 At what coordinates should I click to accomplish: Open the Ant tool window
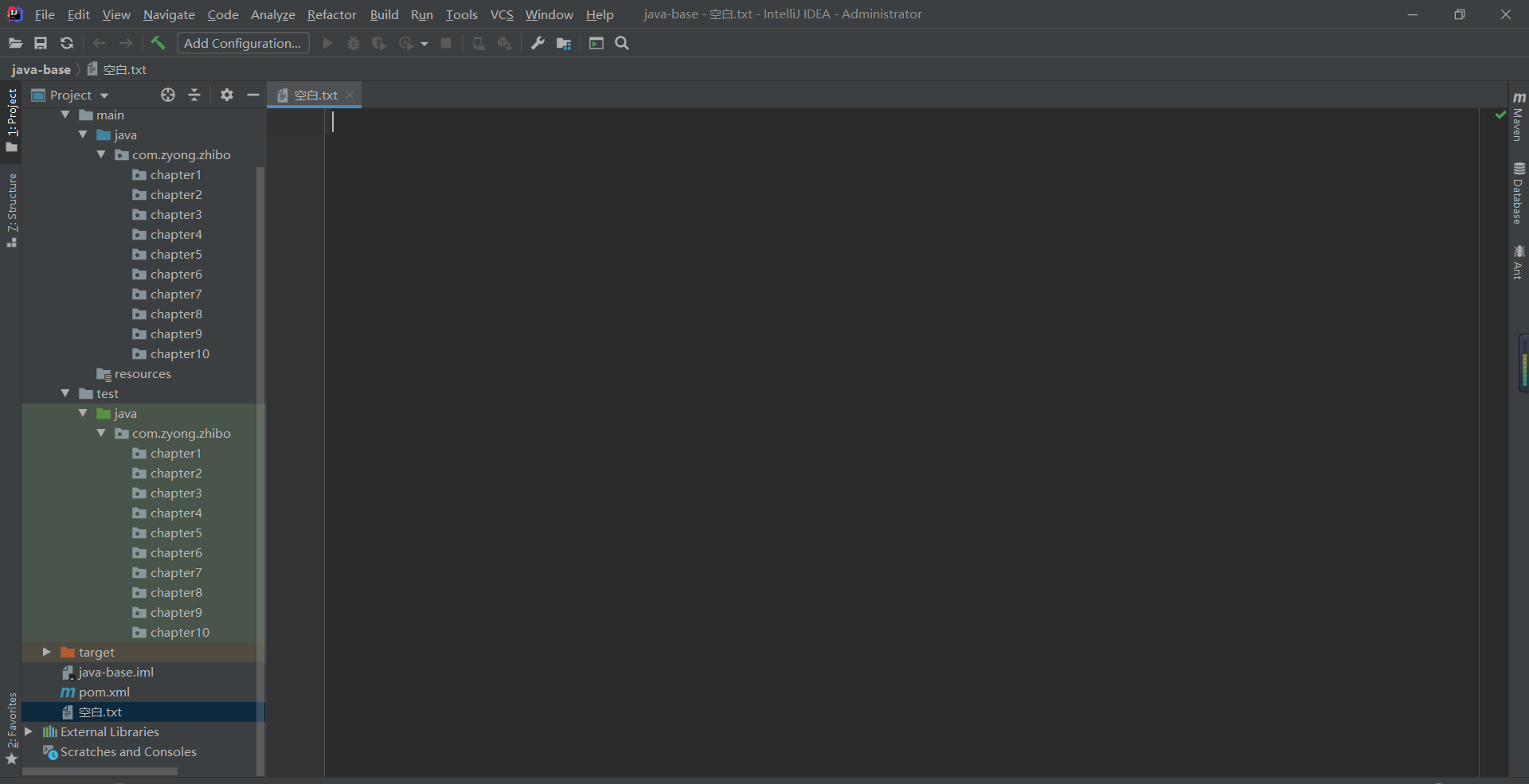coord(1519,260)
